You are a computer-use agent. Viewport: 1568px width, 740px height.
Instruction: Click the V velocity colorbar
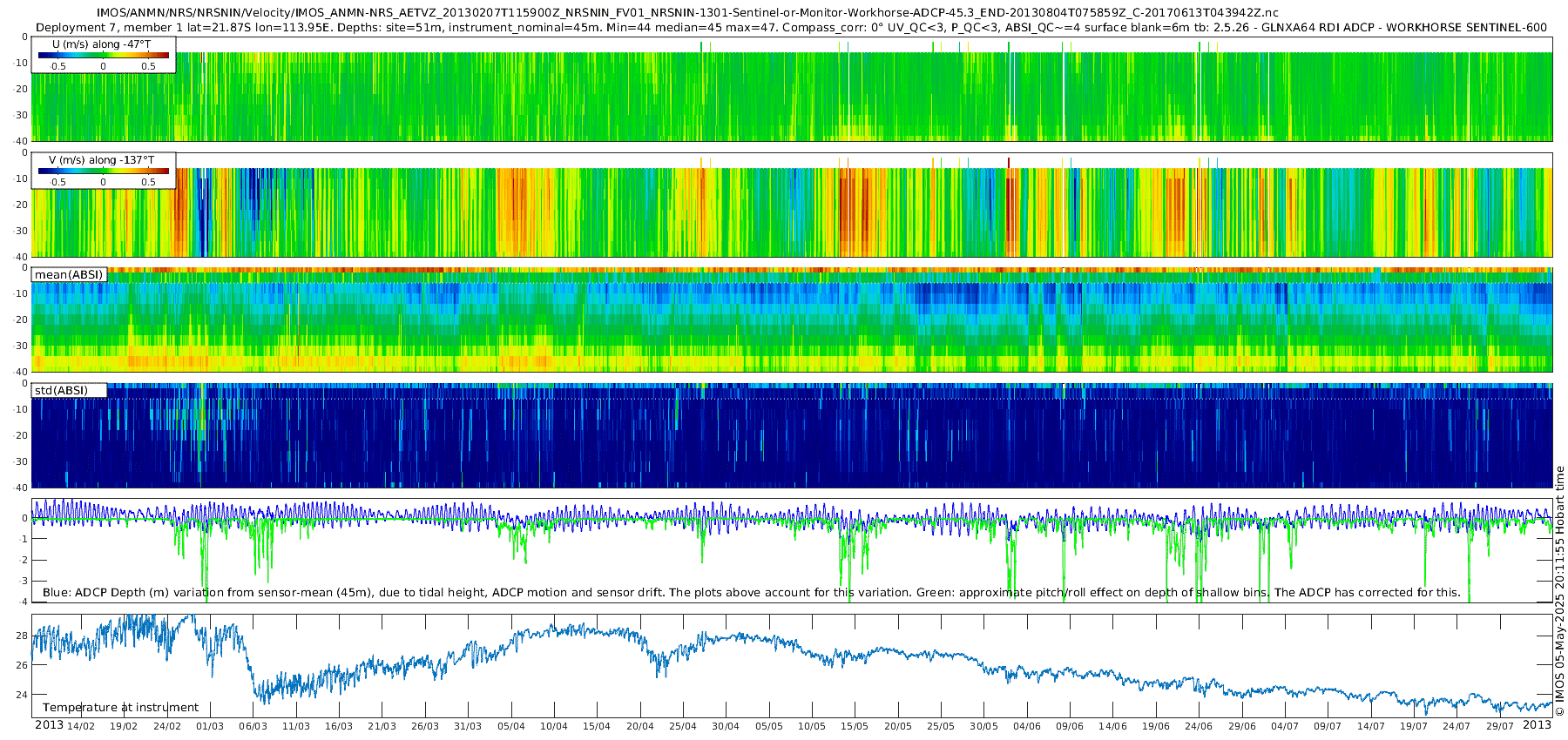point(103,172)
